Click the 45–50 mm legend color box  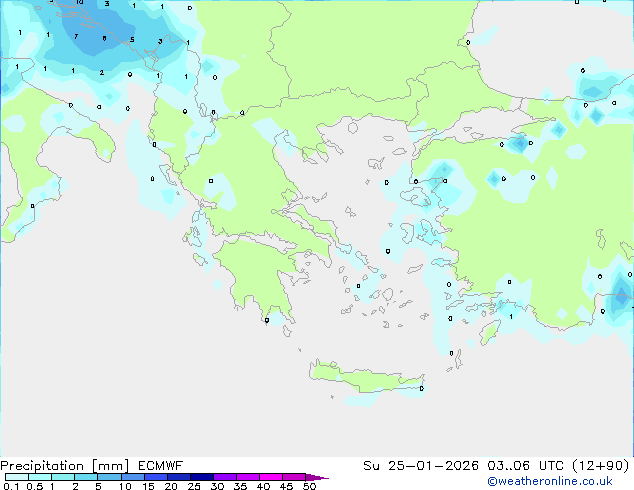tap(294, 477)
